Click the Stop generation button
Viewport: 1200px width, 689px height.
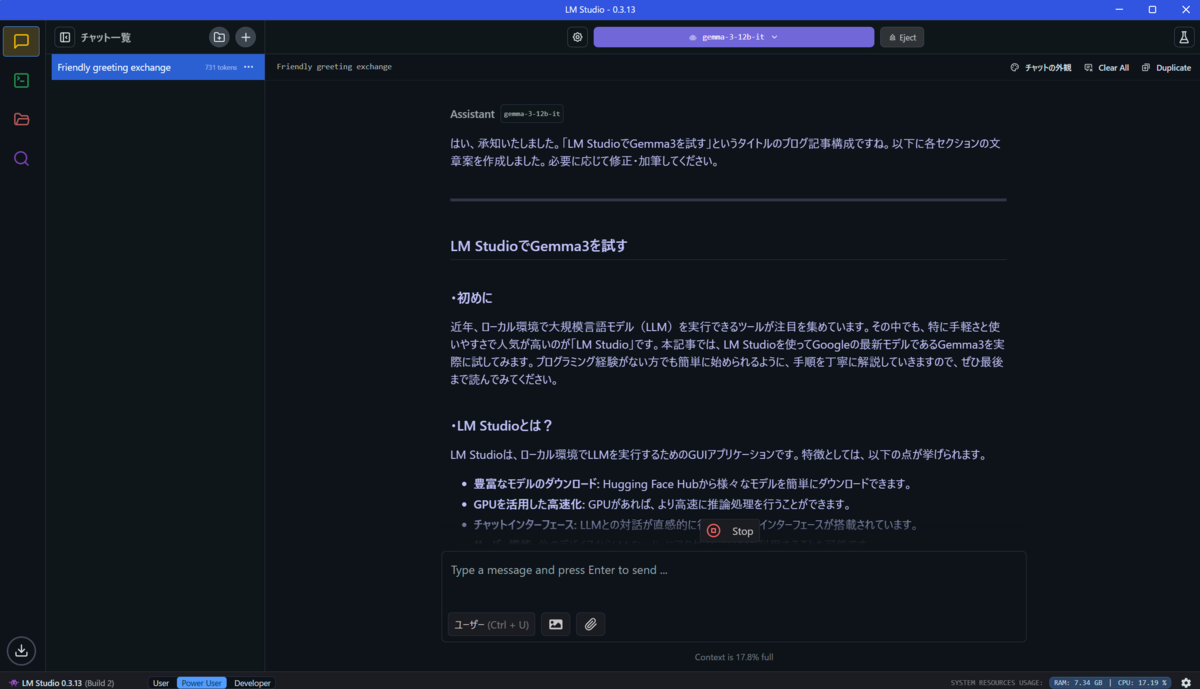[730, 531]
